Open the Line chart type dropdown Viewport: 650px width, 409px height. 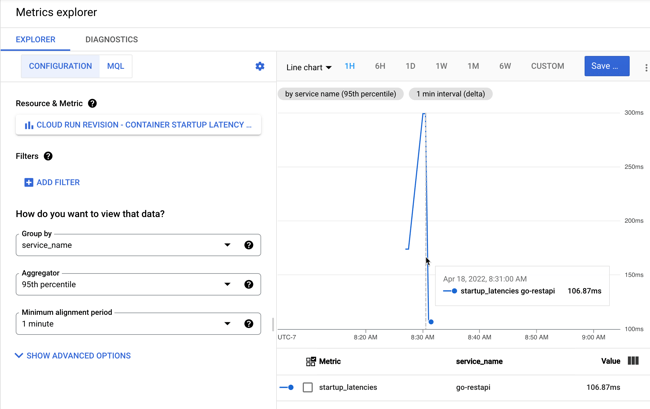(x=308, y=67)
